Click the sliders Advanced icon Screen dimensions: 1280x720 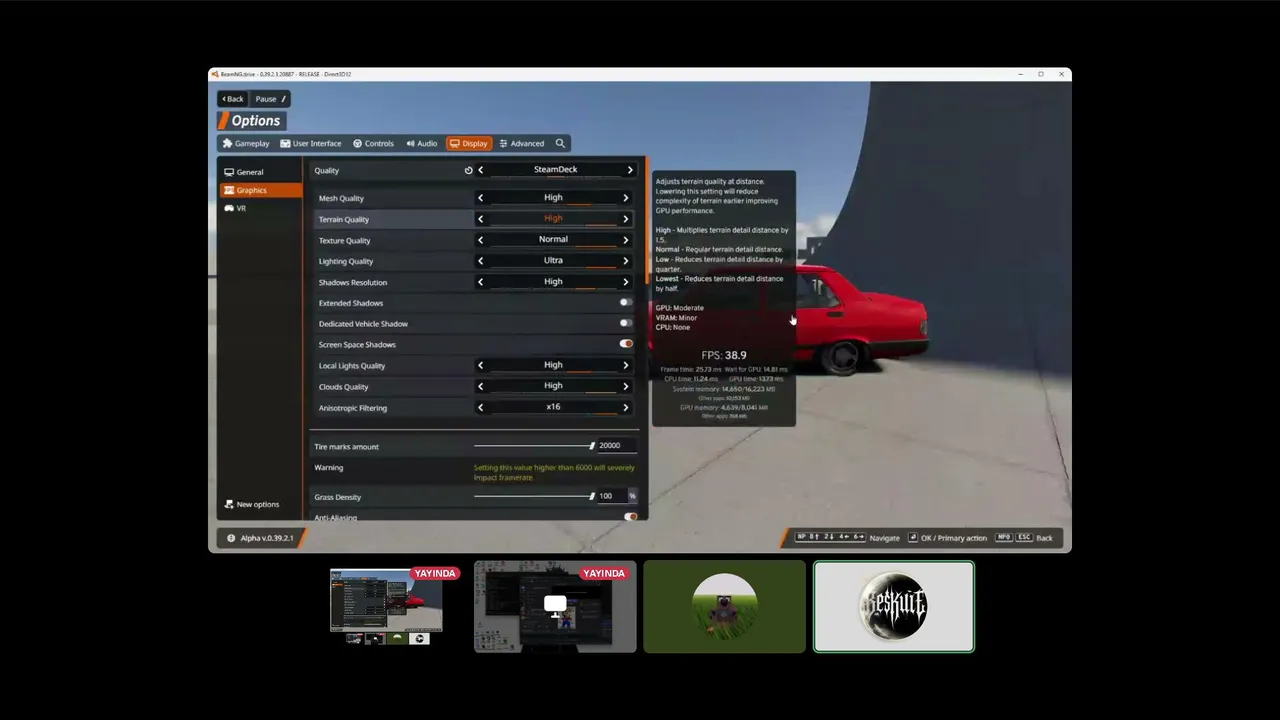(x=503, y=143)
